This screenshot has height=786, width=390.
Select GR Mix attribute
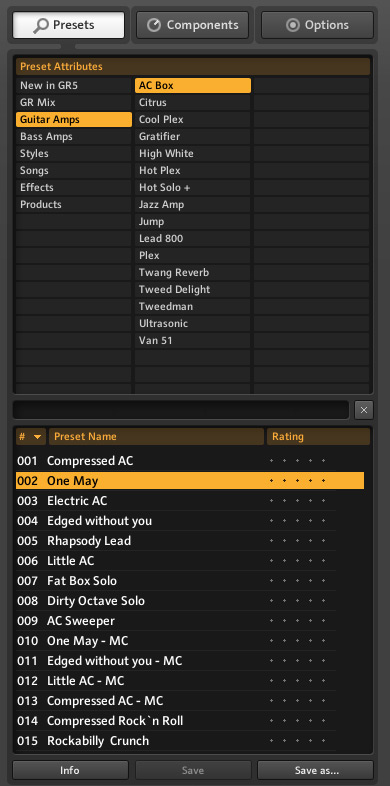point(74,103)
